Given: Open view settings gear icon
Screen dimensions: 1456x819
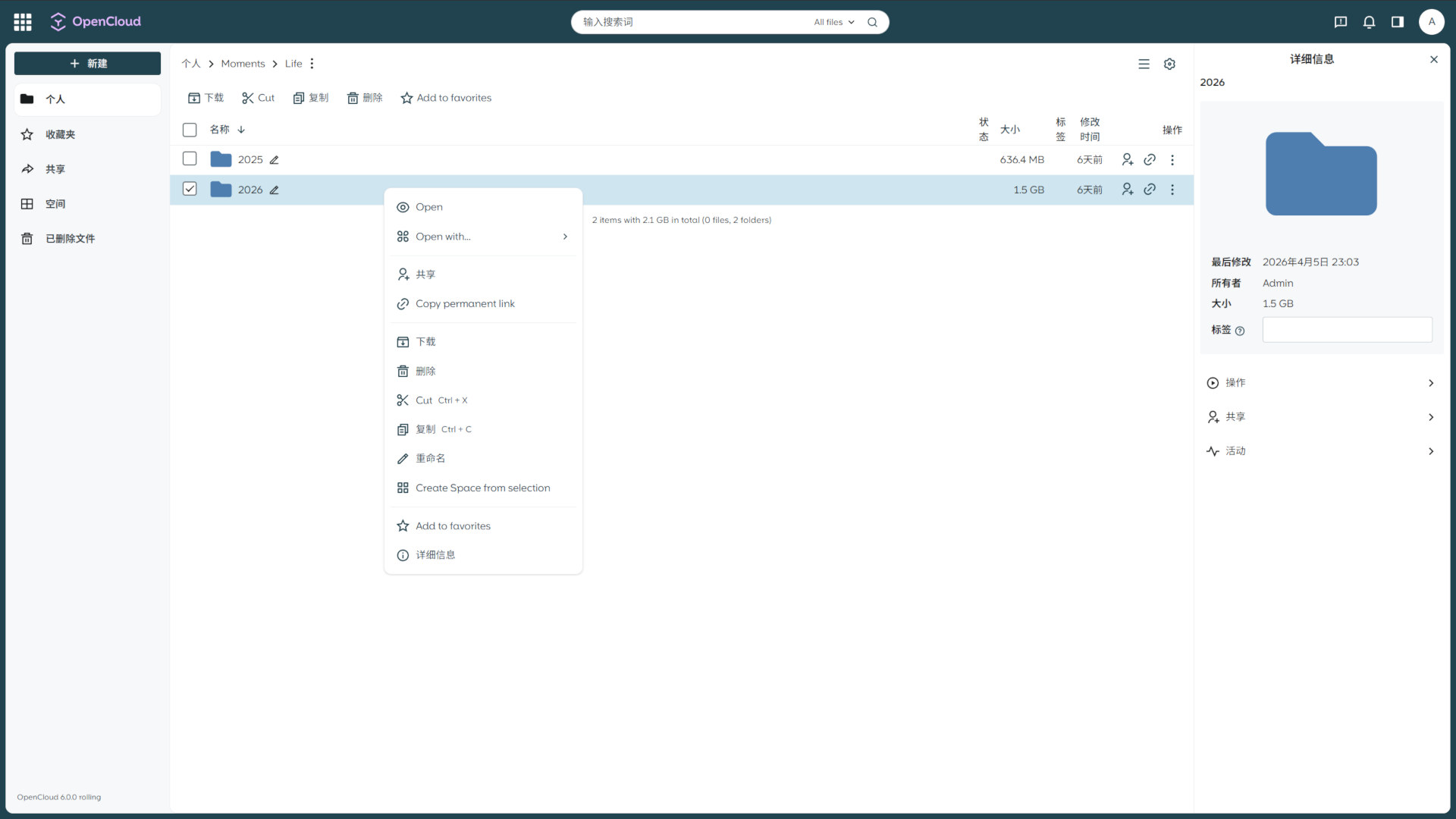Looking at the screenshot, I should [x=1169, y=64].
